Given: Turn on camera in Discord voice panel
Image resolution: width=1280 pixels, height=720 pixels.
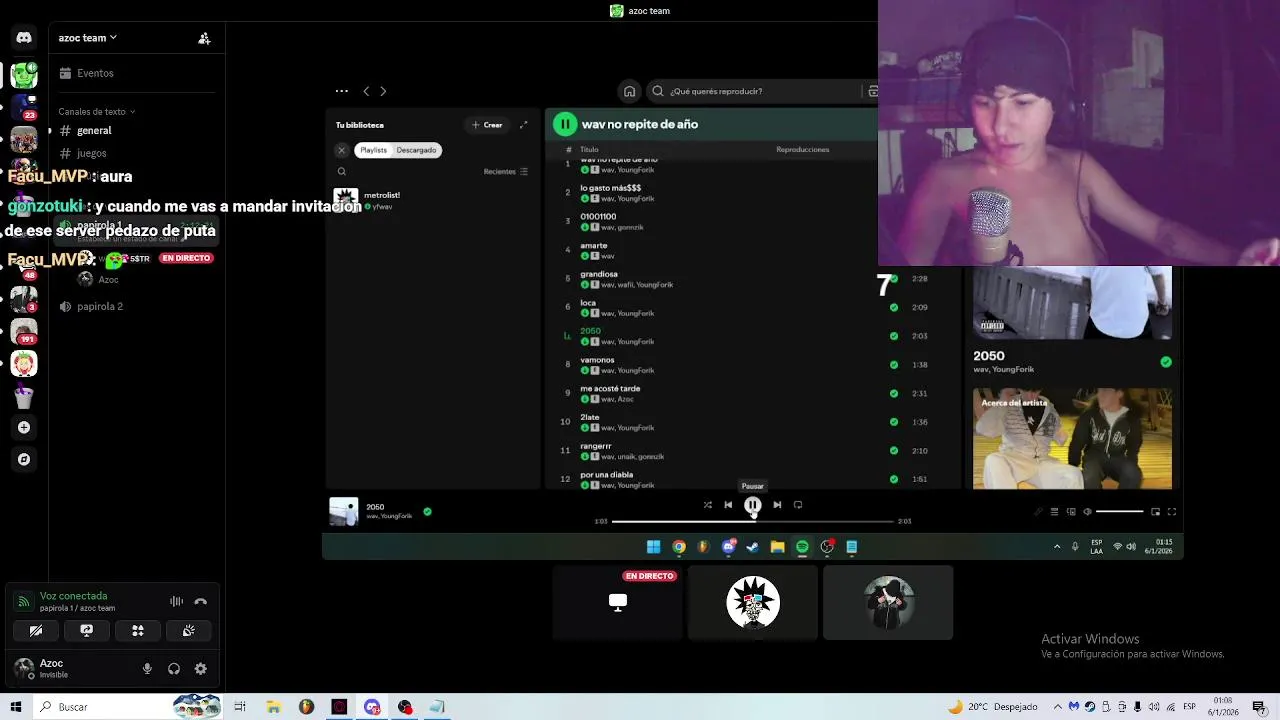Looking at the screenshot, I should point(35,630).
